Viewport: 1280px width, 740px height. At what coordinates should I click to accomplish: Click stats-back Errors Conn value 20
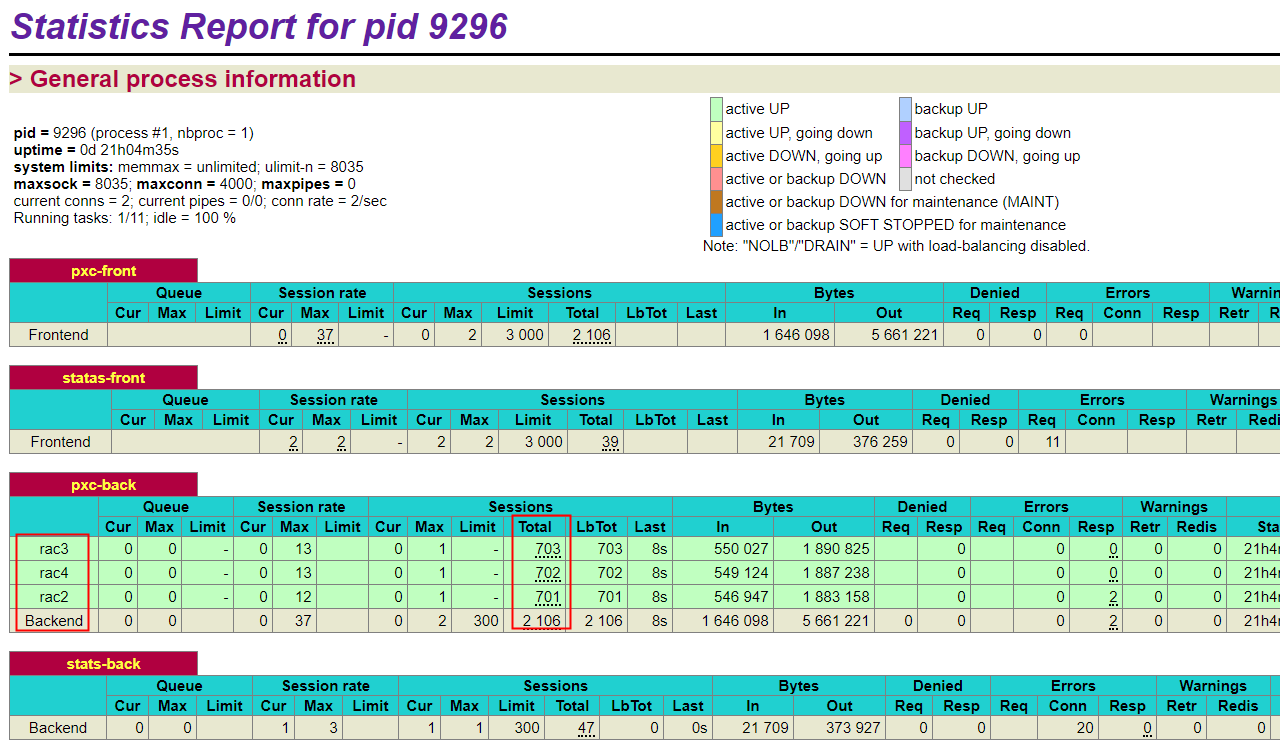coord(1084,728)
